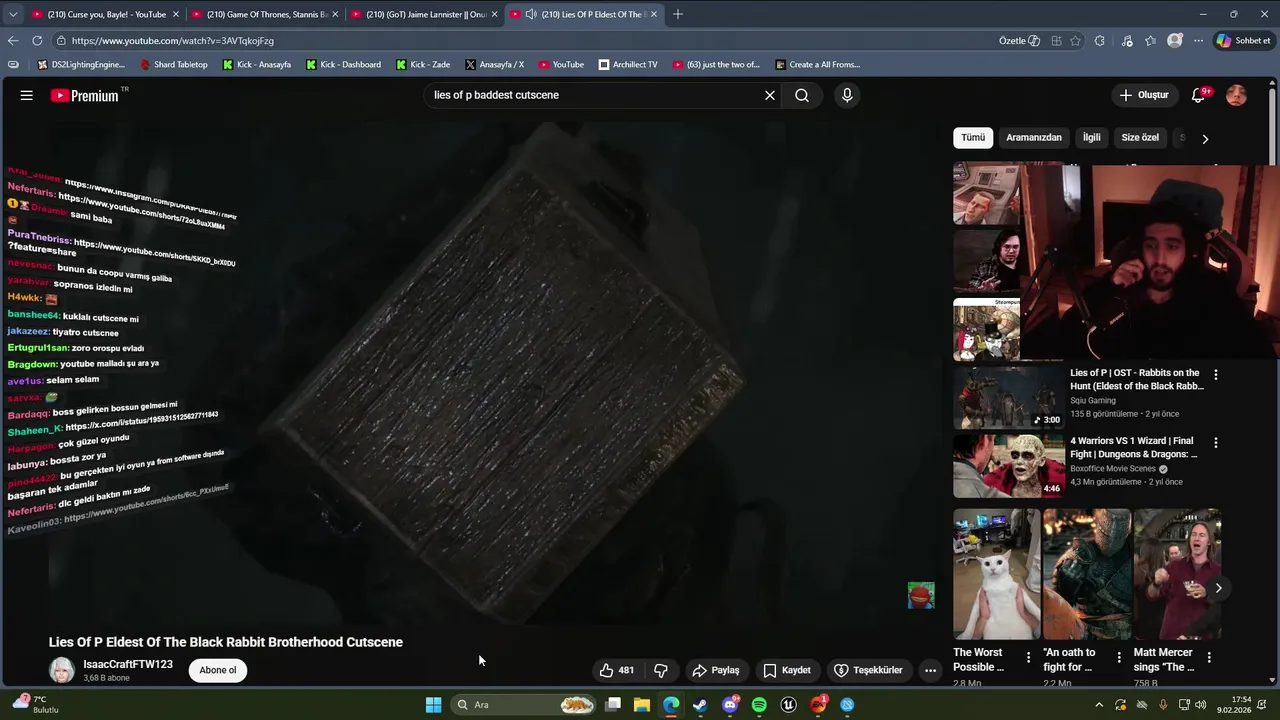
Task: Open browser extensions puzzle icon
Action: click(1100, 41)
